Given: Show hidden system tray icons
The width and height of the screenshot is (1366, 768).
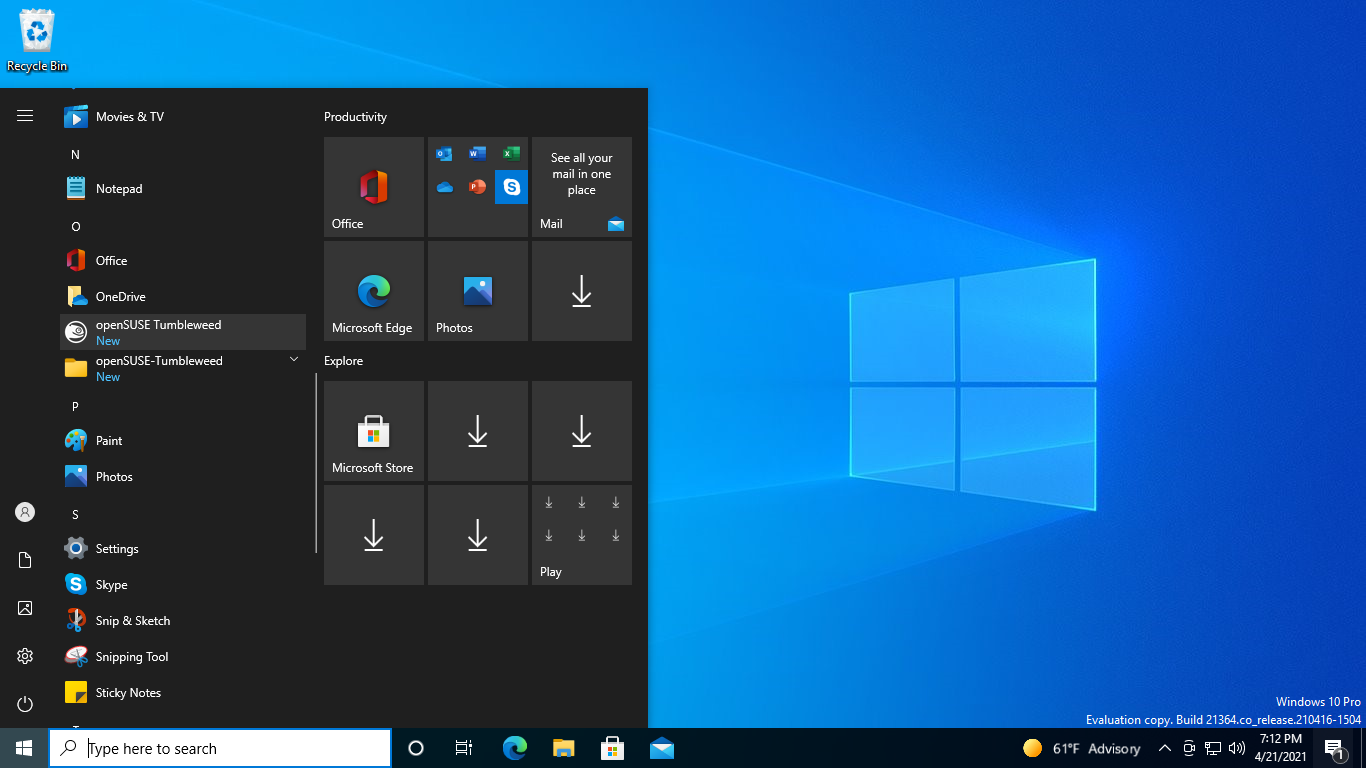Looking at the screenshot, I should click(1165, 748).
